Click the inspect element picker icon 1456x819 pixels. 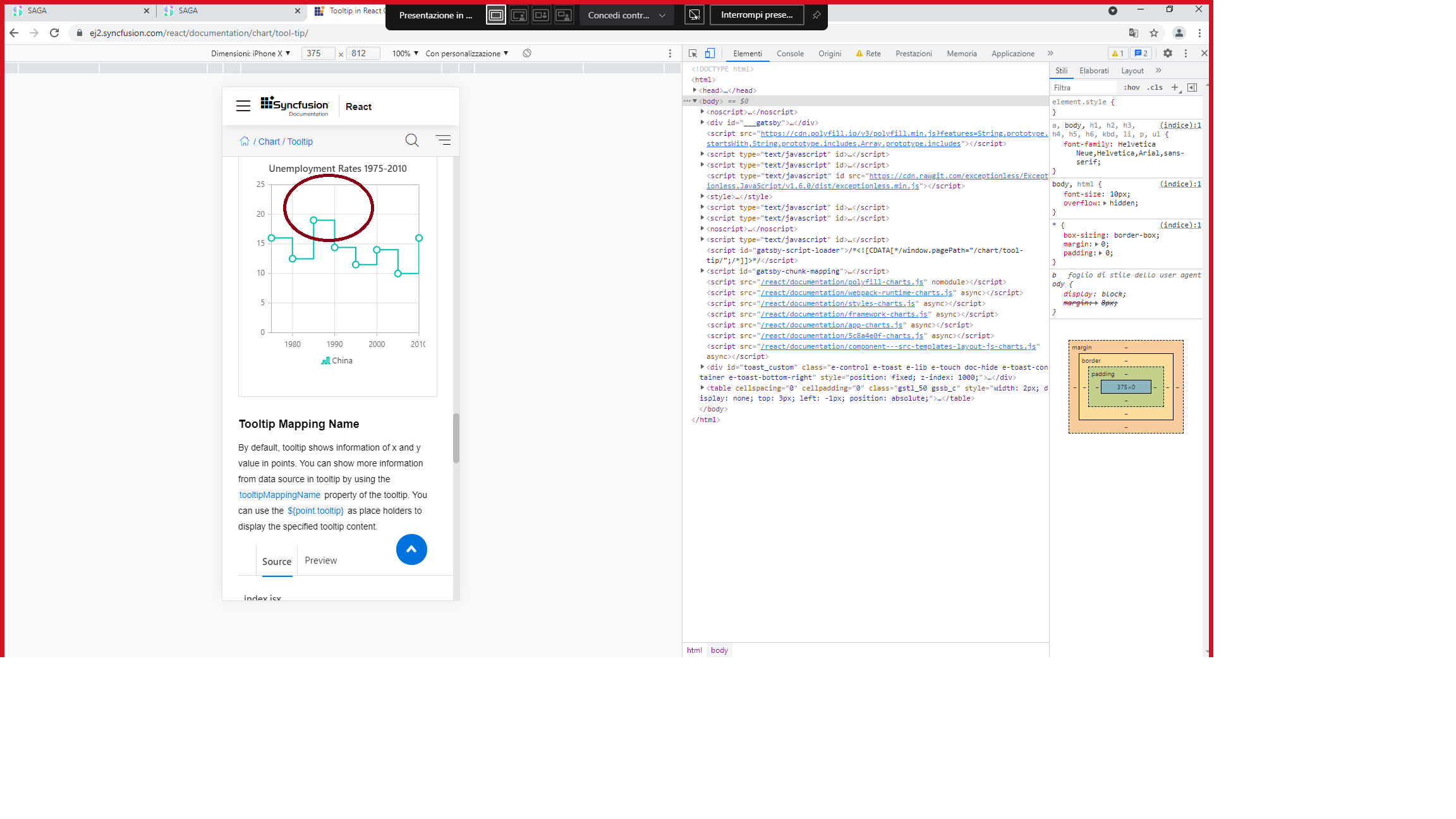point(693,54)
